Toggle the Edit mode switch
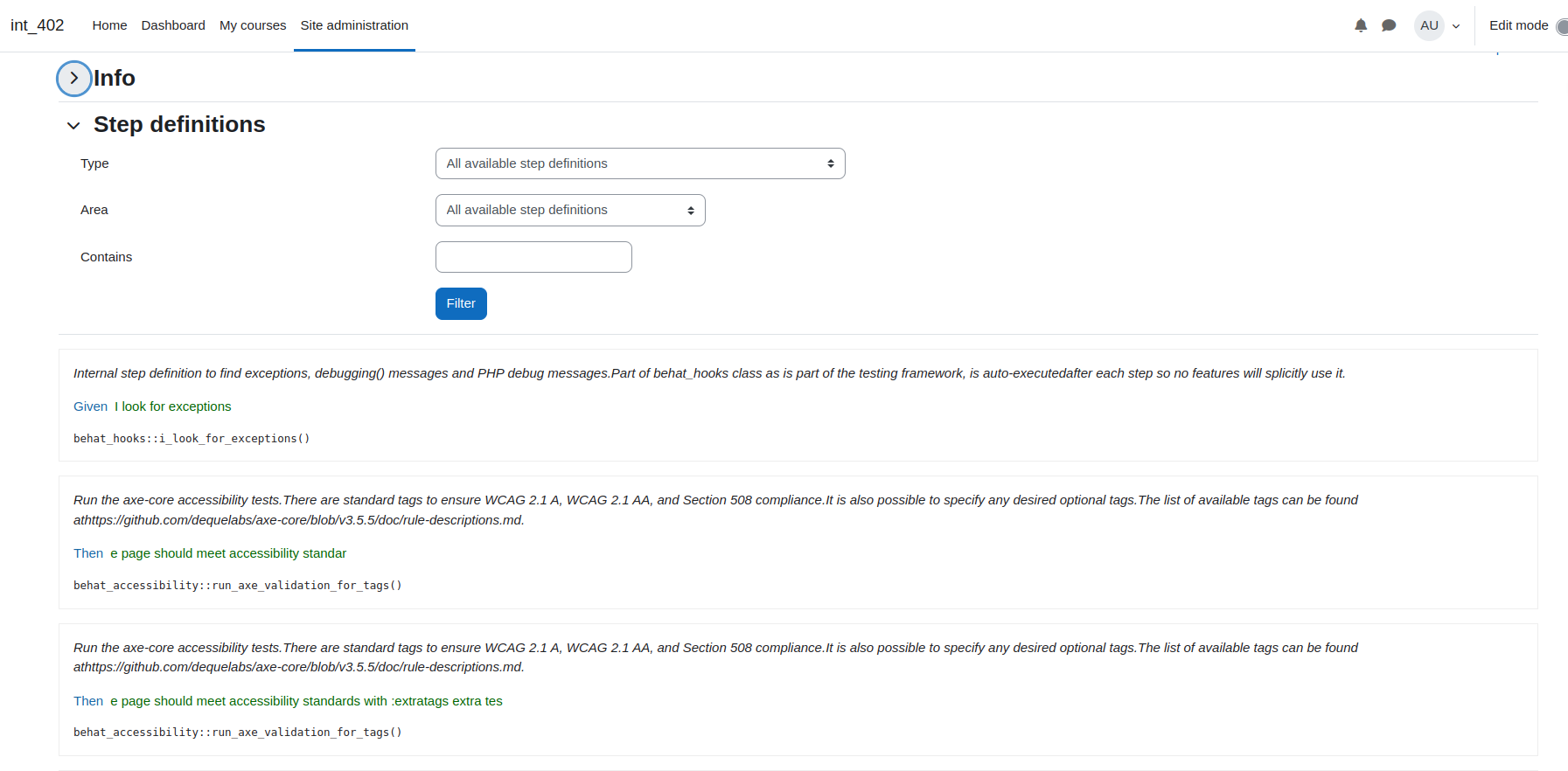Screen dimensions: 1568x771 (1561, 25)
